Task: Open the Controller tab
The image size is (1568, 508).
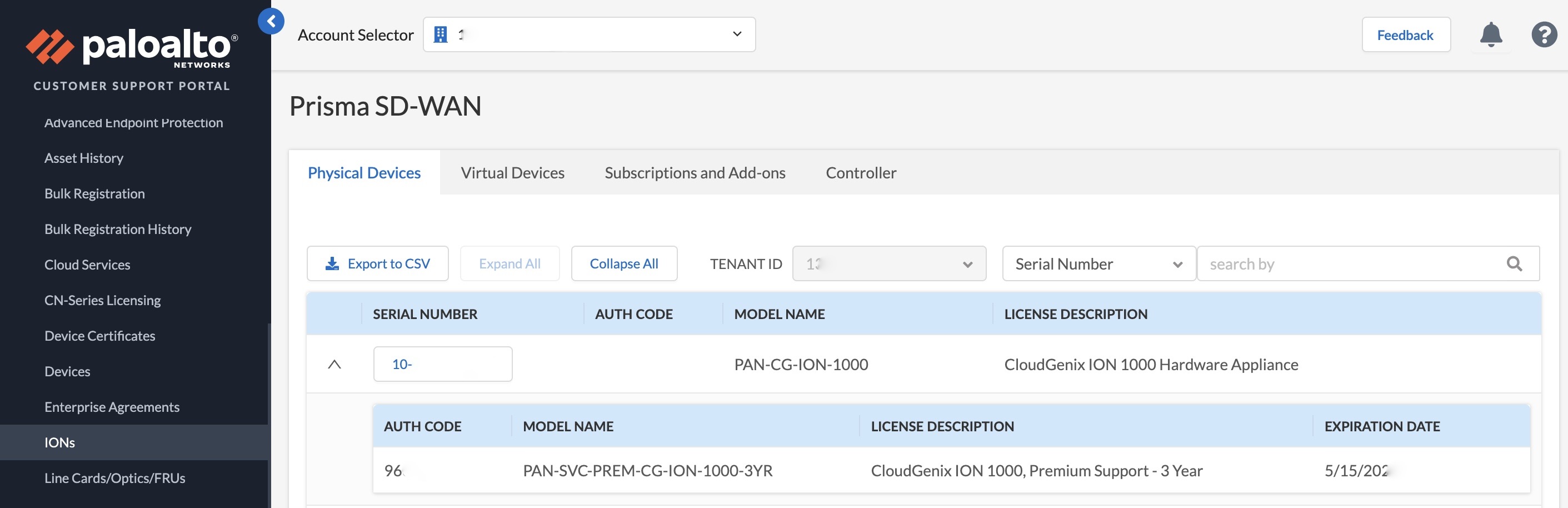Action: pos(860,173)
